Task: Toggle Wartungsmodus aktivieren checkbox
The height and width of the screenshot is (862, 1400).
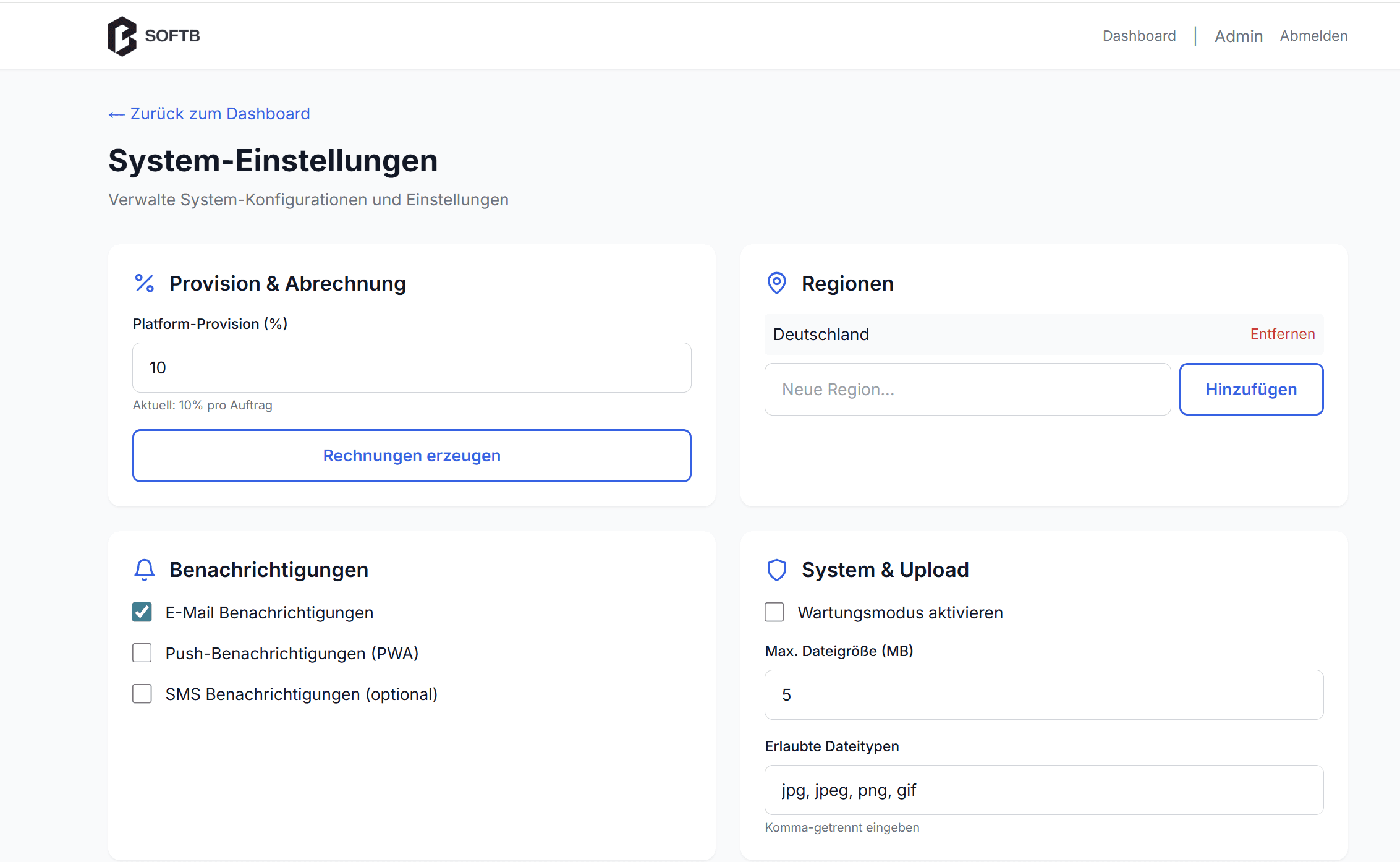Action: pyautogui.click(x=774, y=612)
